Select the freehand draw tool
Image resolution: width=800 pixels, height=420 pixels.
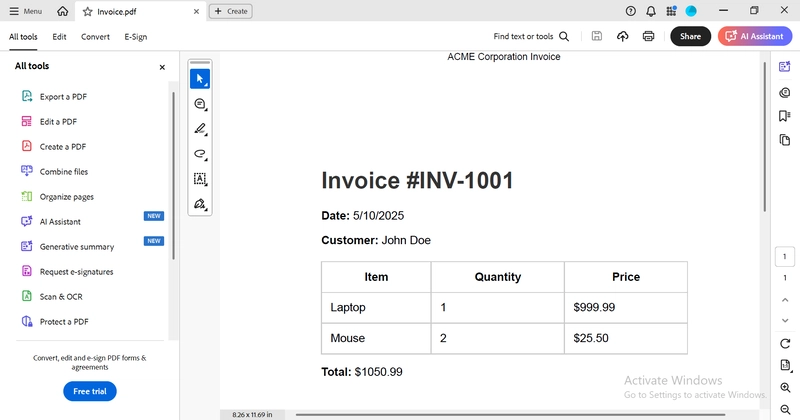pos(200,154)
